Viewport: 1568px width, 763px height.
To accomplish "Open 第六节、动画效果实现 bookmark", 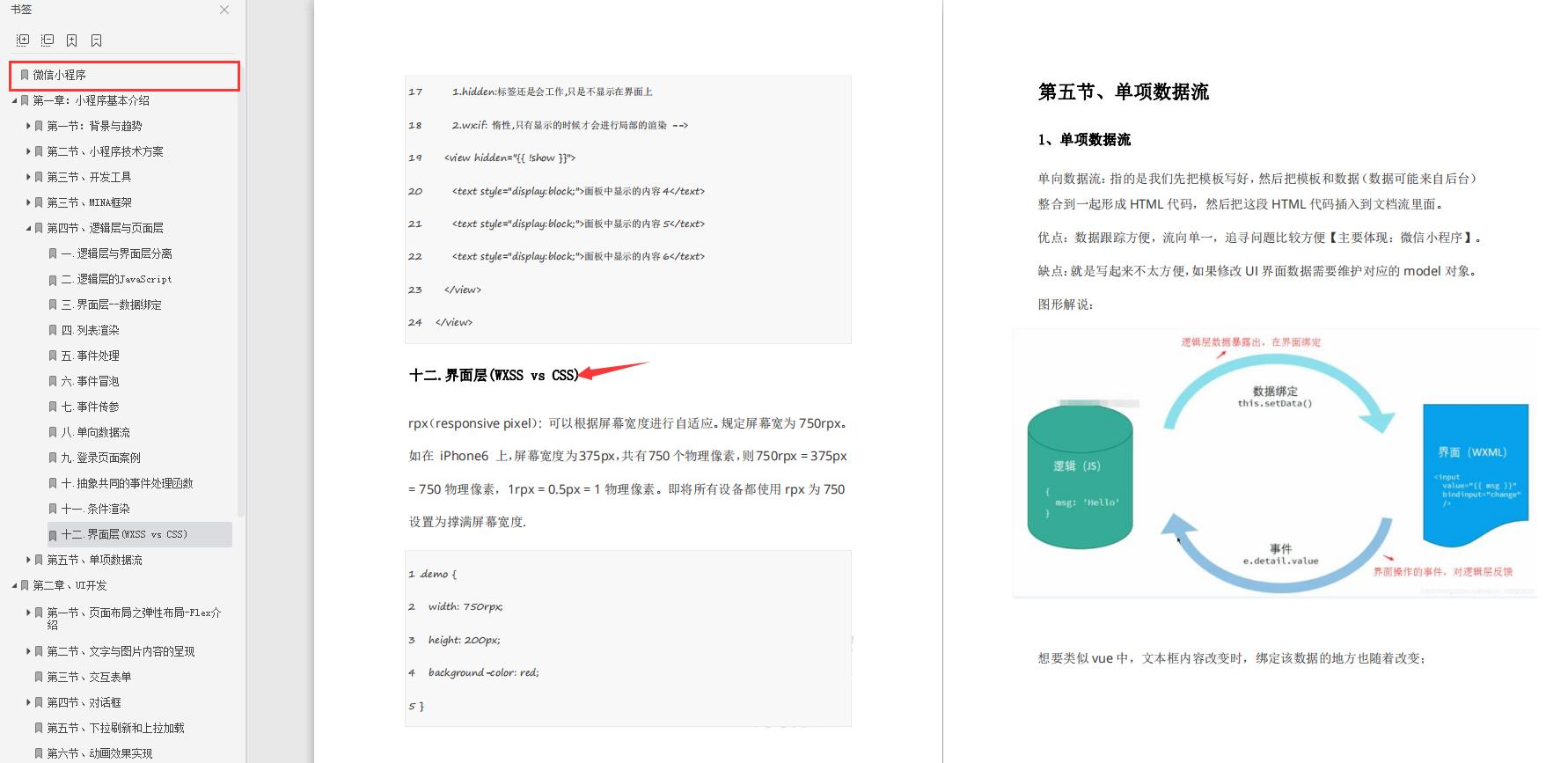I will coord(99,754).
